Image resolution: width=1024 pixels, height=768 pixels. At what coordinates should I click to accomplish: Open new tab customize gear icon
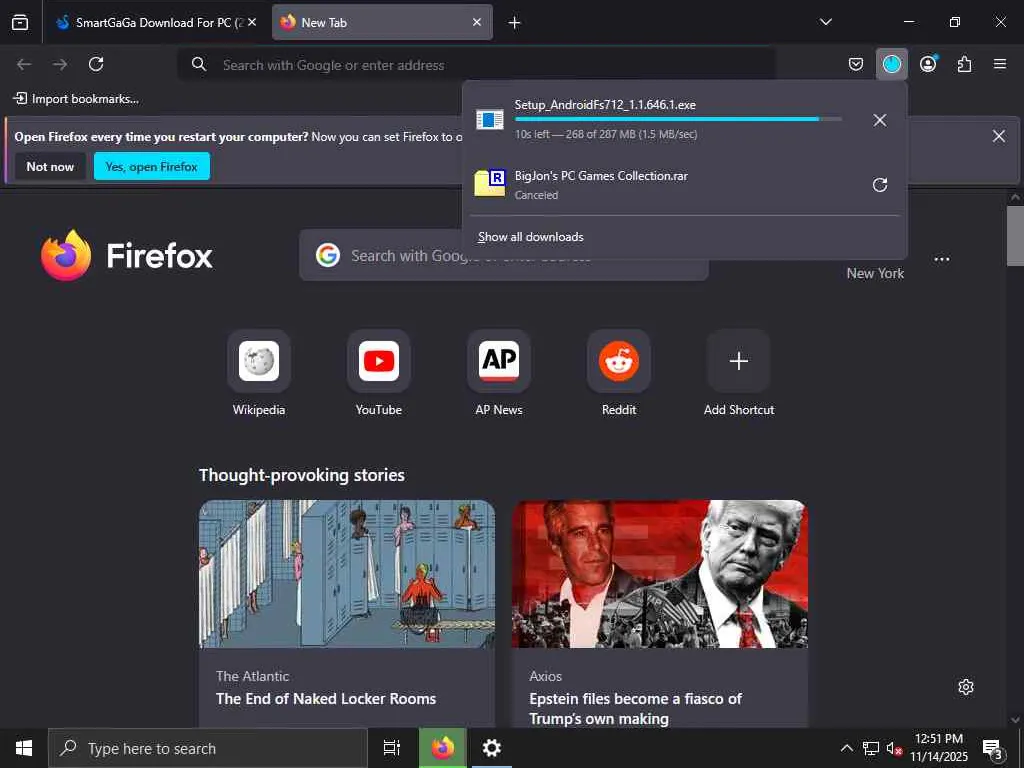click(966, 687)
